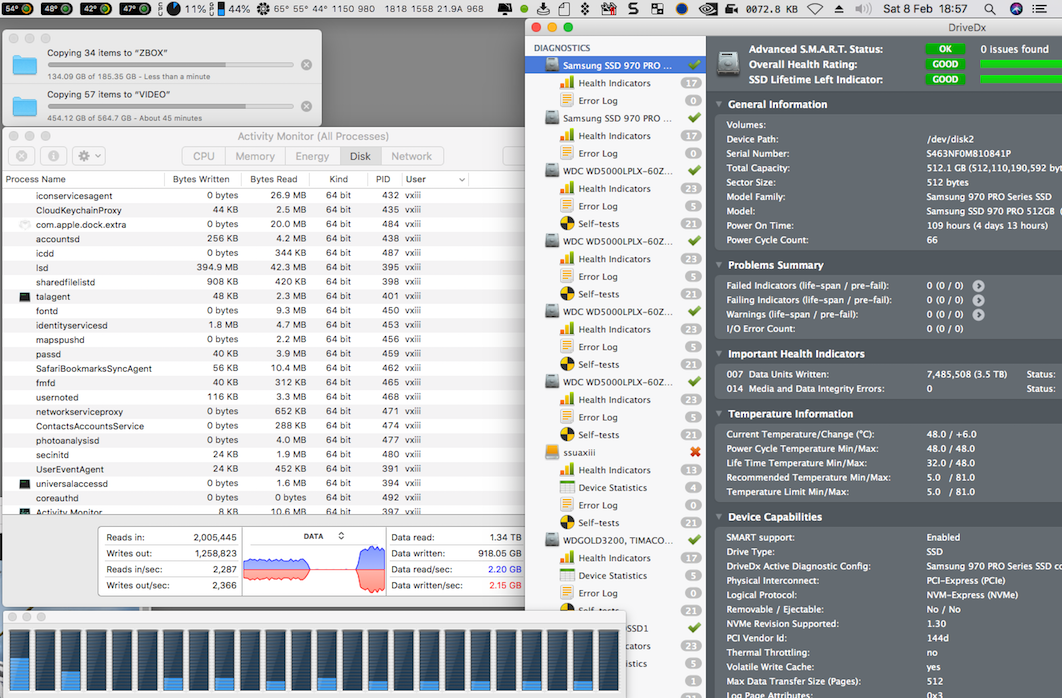This screenshot has width=1062, height=698.
Task: Open Device Statistics under WDGOLD3200
Action: click(x=612, y=575)
